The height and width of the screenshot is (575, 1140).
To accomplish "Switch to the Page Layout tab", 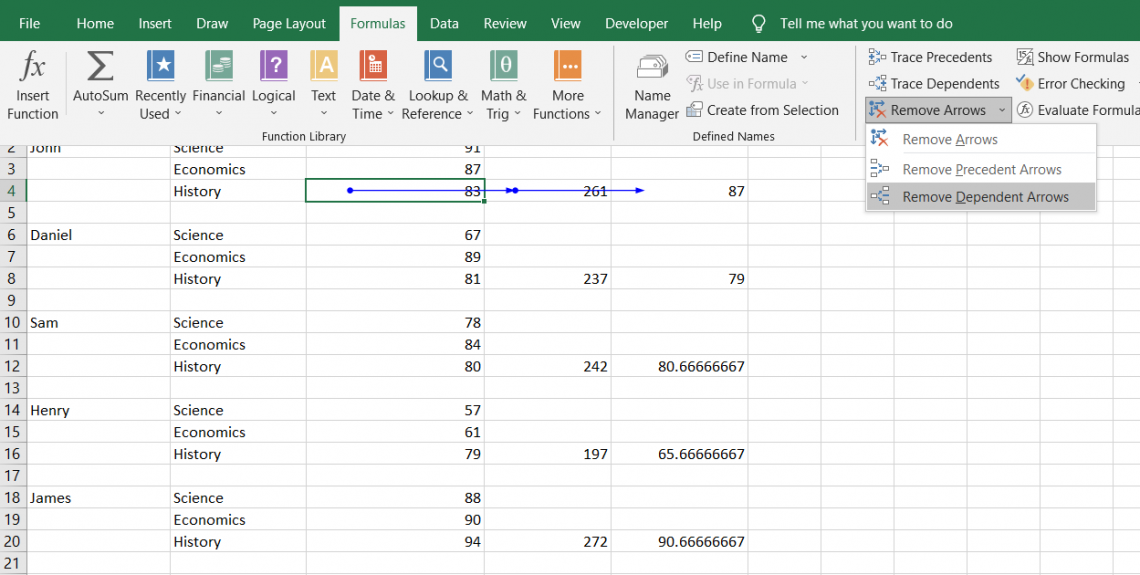I will tap(289, 23).
